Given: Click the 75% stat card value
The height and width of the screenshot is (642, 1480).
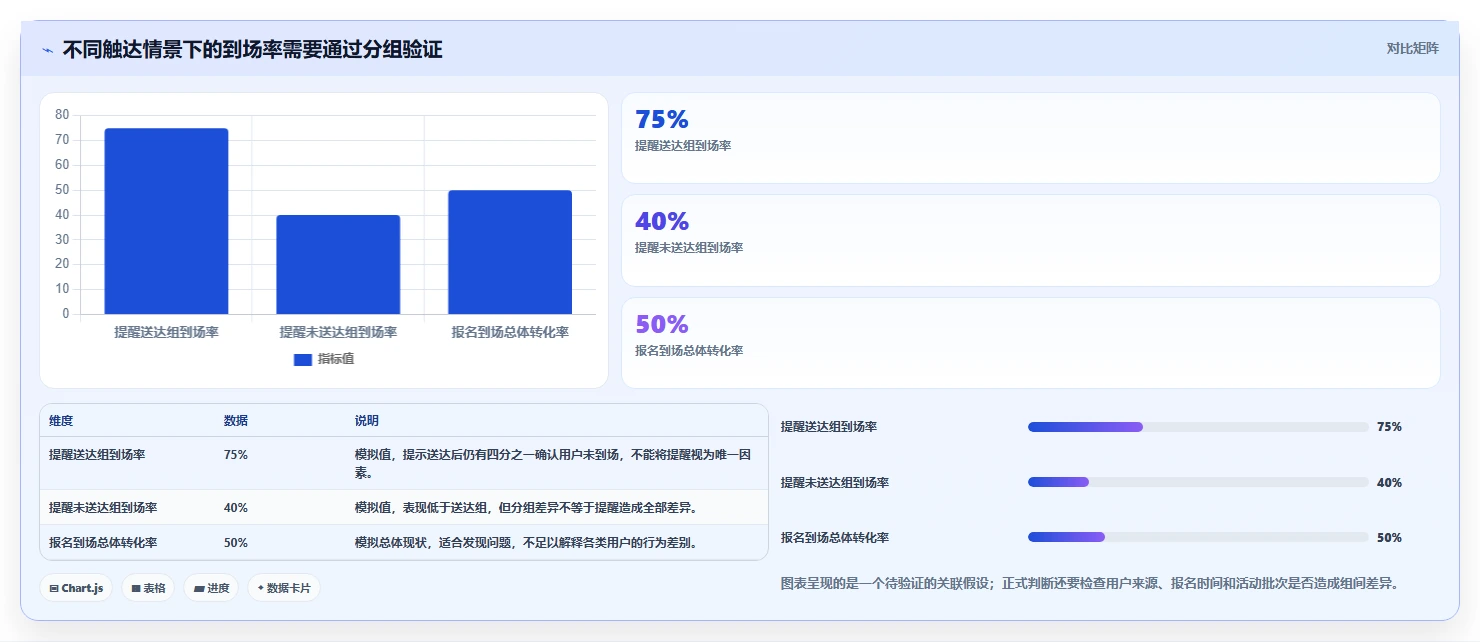Looking at the screenshot, I should [662, 119].
